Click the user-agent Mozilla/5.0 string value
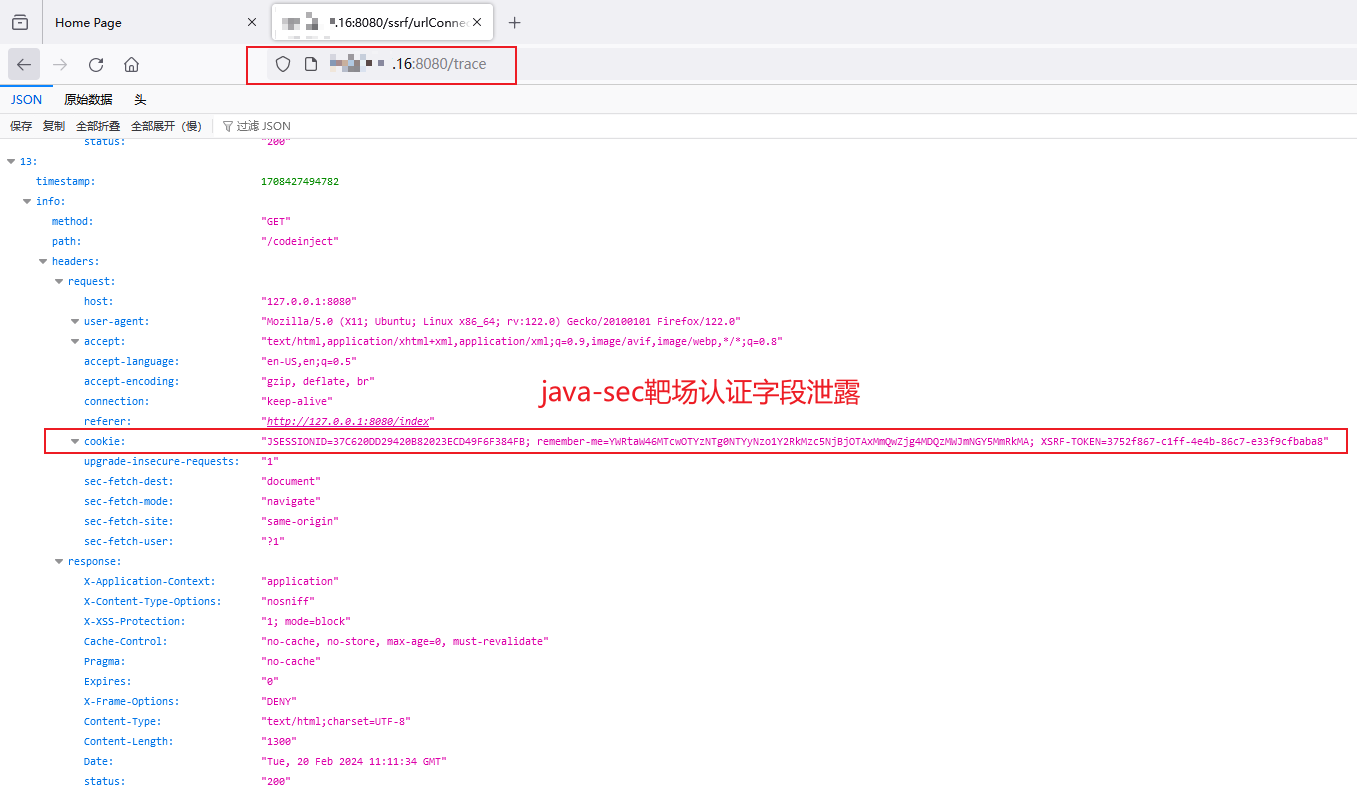Screen dimensions: 1357x792 click(x=501, y=321)
